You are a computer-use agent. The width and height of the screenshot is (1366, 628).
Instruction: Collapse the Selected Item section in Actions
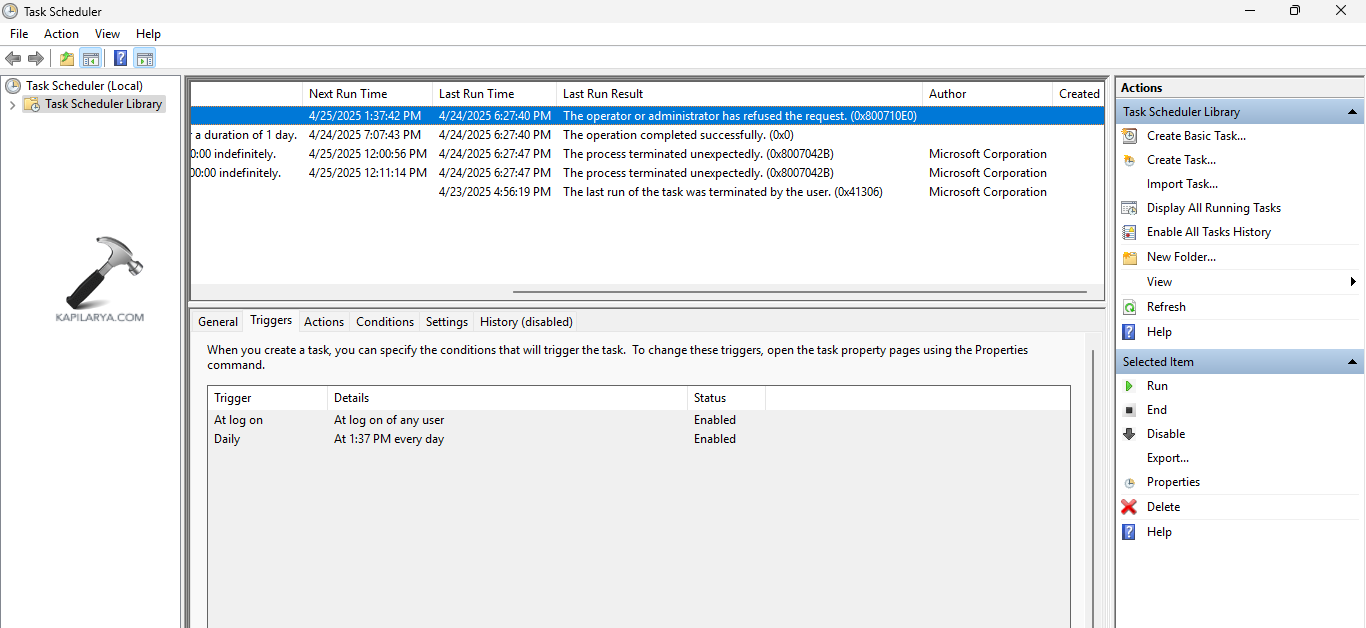coord(1352,362)
